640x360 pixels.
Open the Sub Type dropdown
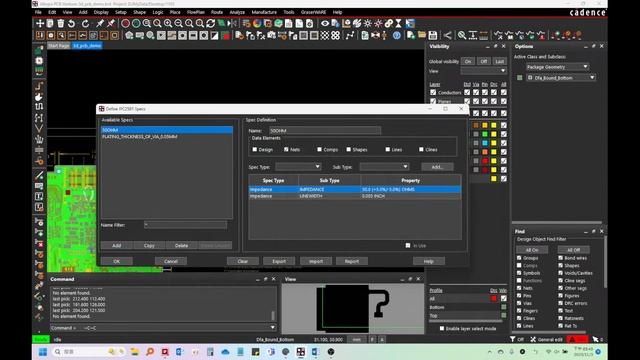pyautogui.click(x=384, y=167)
